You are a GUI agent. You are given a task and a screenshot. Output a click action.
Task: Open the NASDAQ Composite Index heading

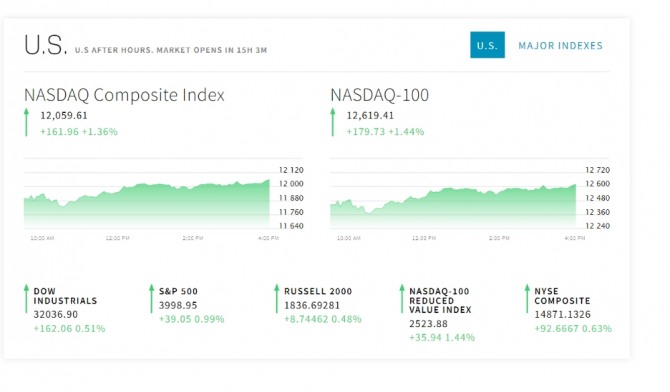tap(124, 95)
